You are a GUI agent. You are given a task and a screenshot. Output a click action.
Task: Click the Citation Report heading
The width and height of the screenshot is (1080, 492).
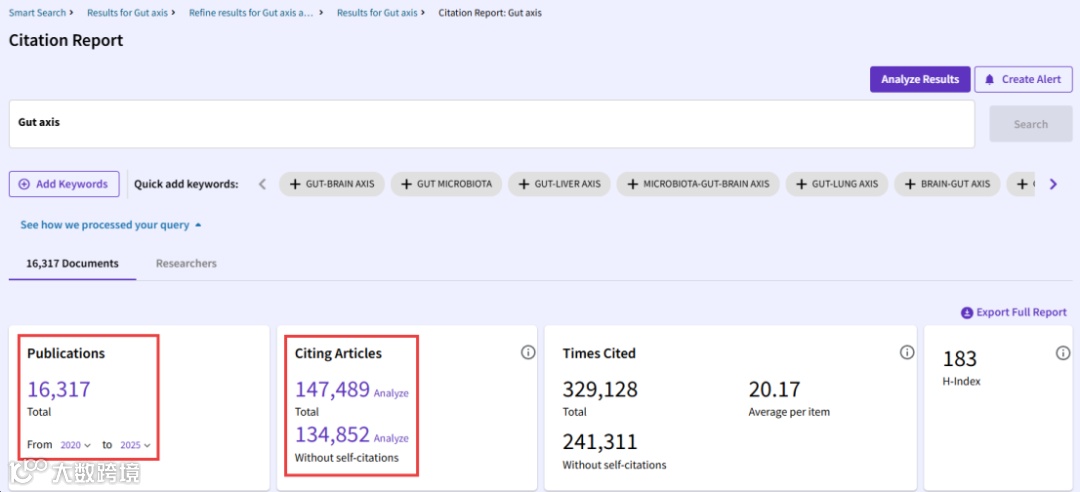click(66, 40)
